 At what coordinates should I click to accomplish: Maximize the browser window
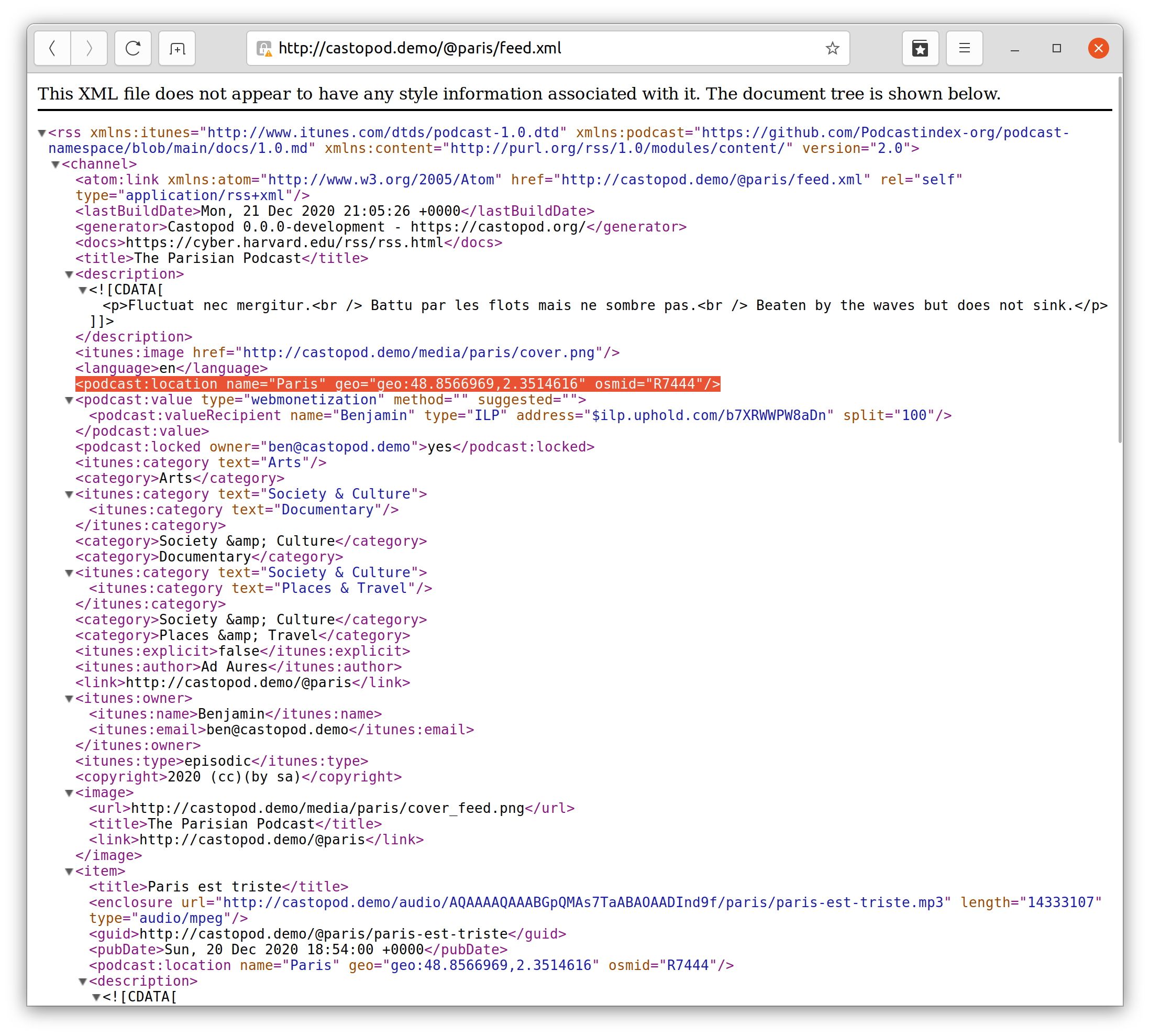pyautogui.click(x=1057, y=48)
